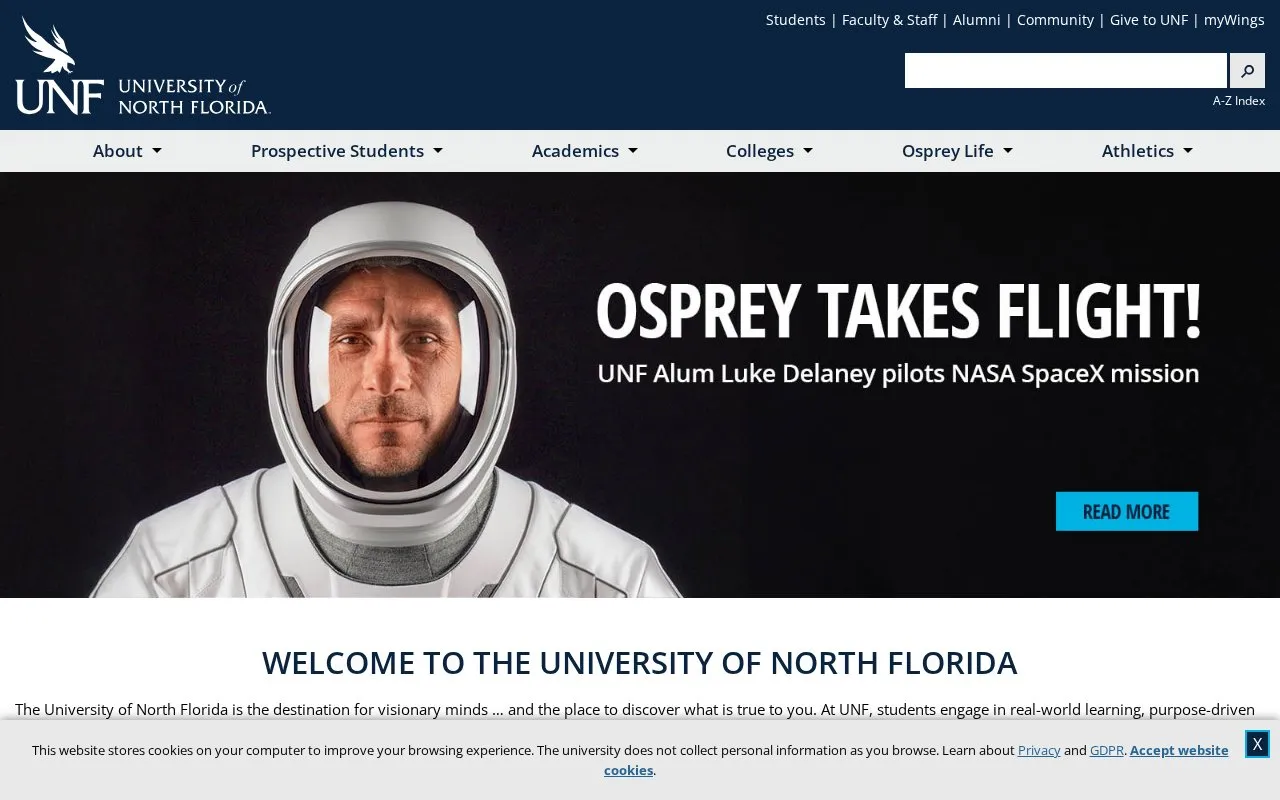Click the OSPREY TAKES FLIGHT! headline
The image size is (1280, 800).
[x=898, y=310]
